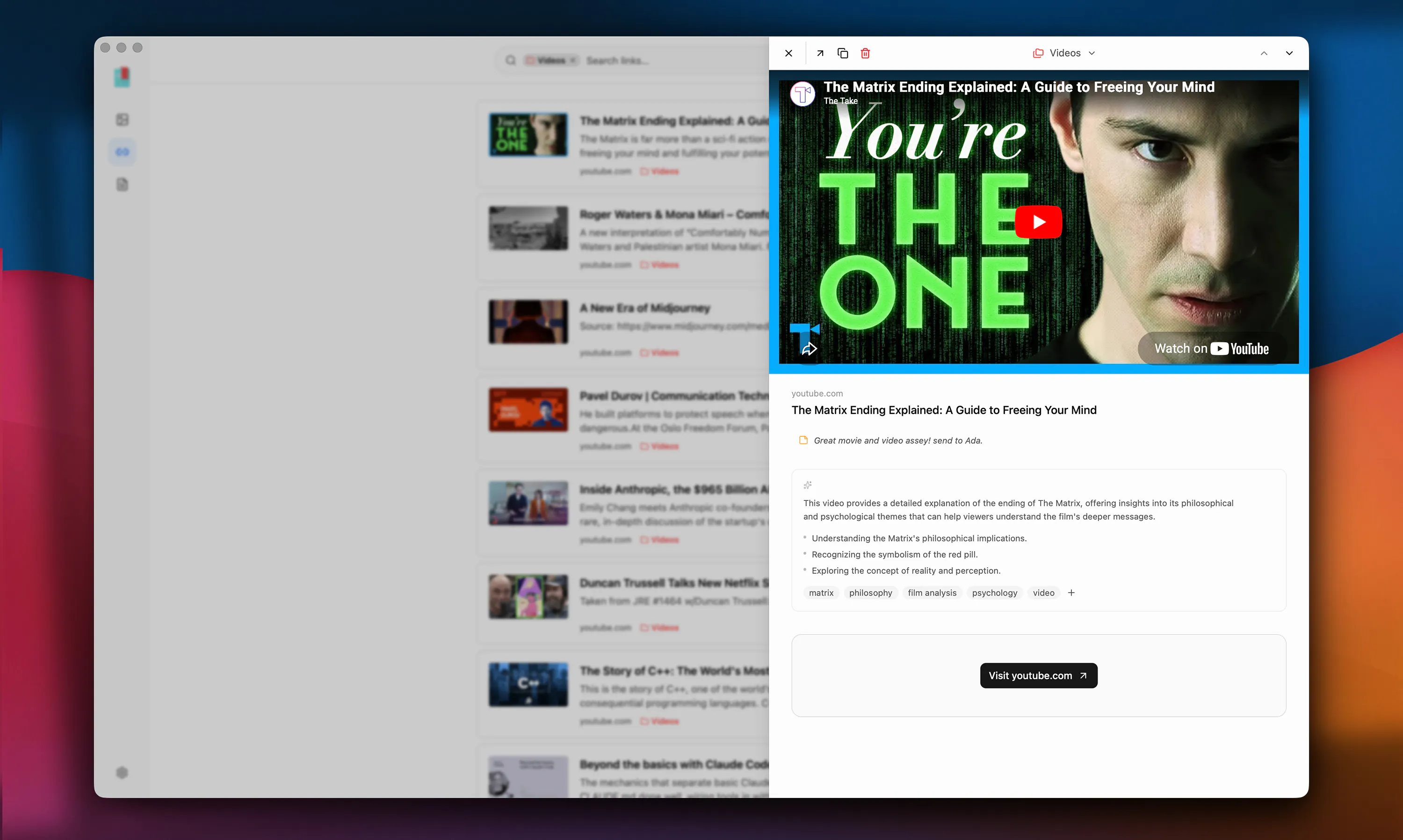1403x840 pixels.
Task: Open the Videos collection dropdown
Action: (x=1064, y=53)
